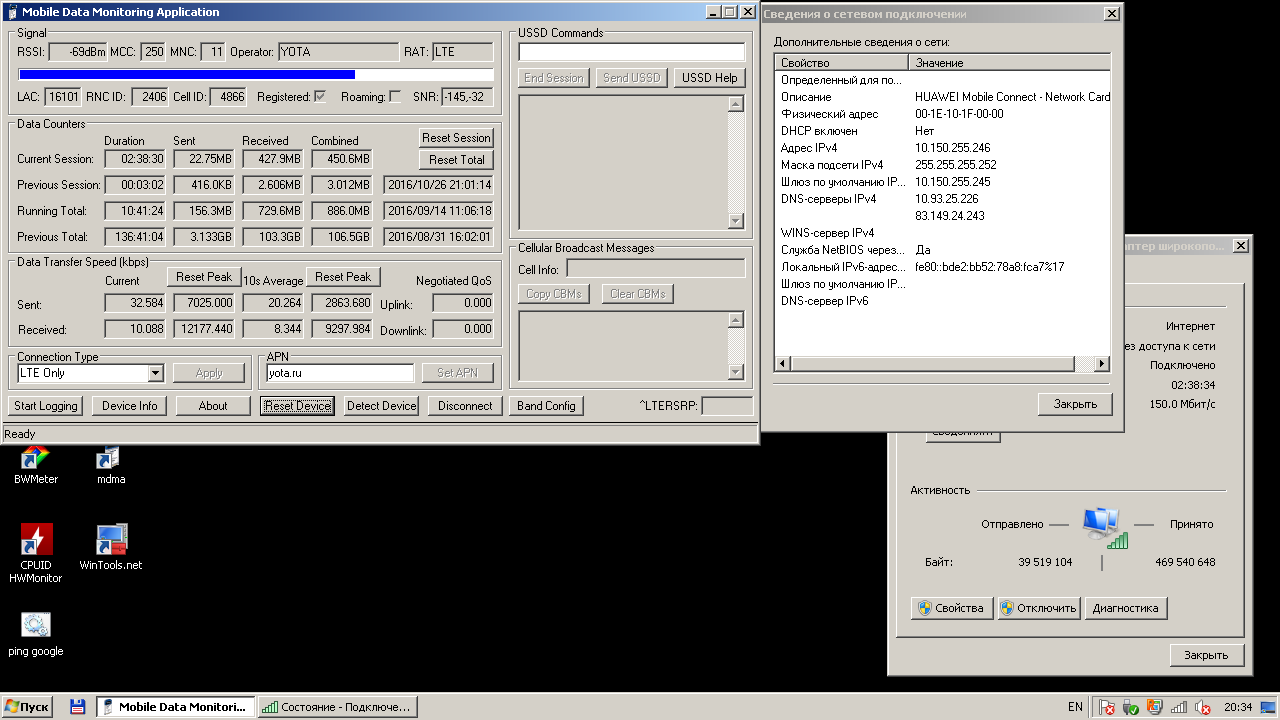This screenshot has height=720, width=1280.
Task: Click the Cell Info field
Action: 655,268
